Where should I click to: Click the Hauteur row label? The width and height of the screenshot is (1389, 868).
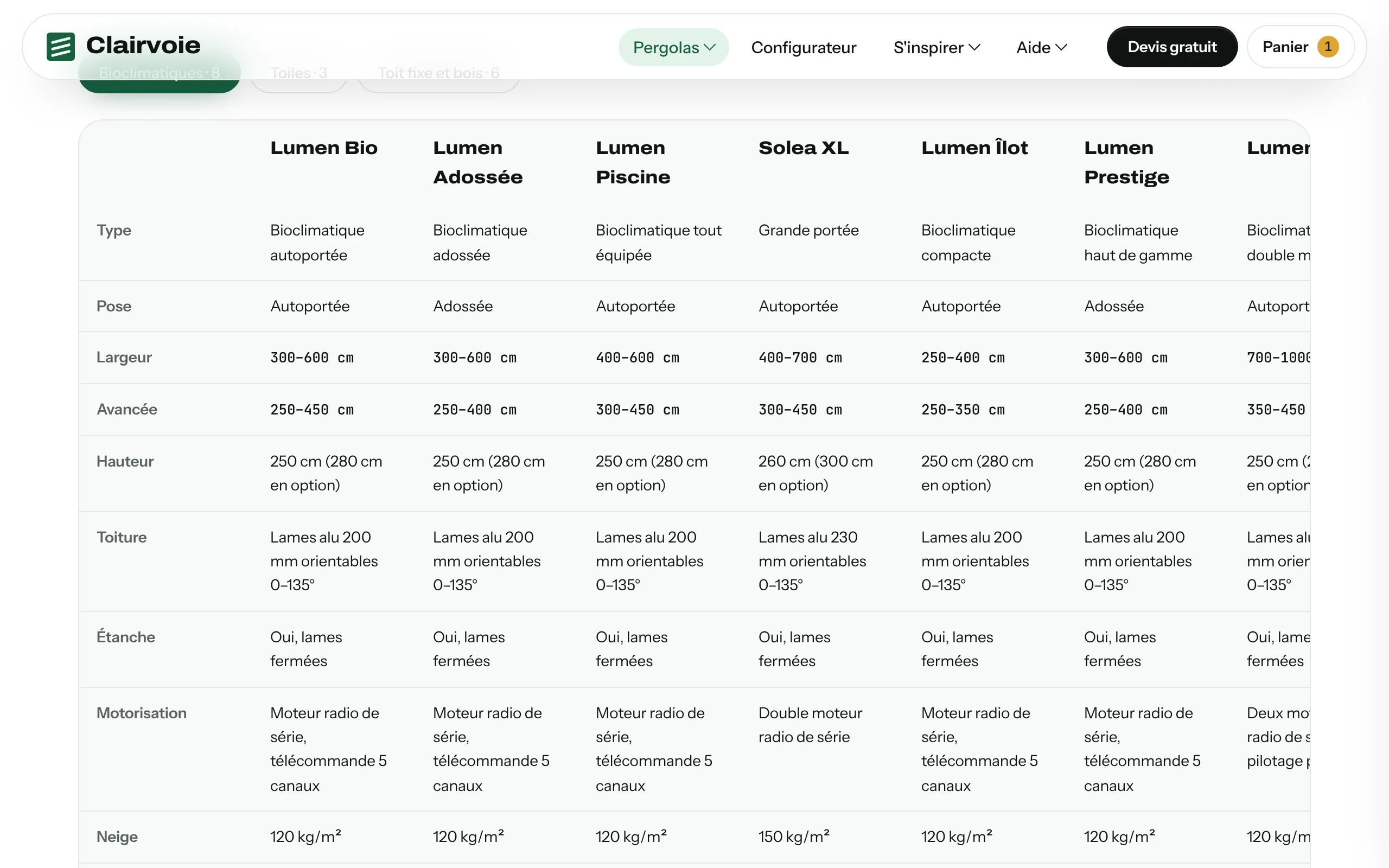pos(125,462)
